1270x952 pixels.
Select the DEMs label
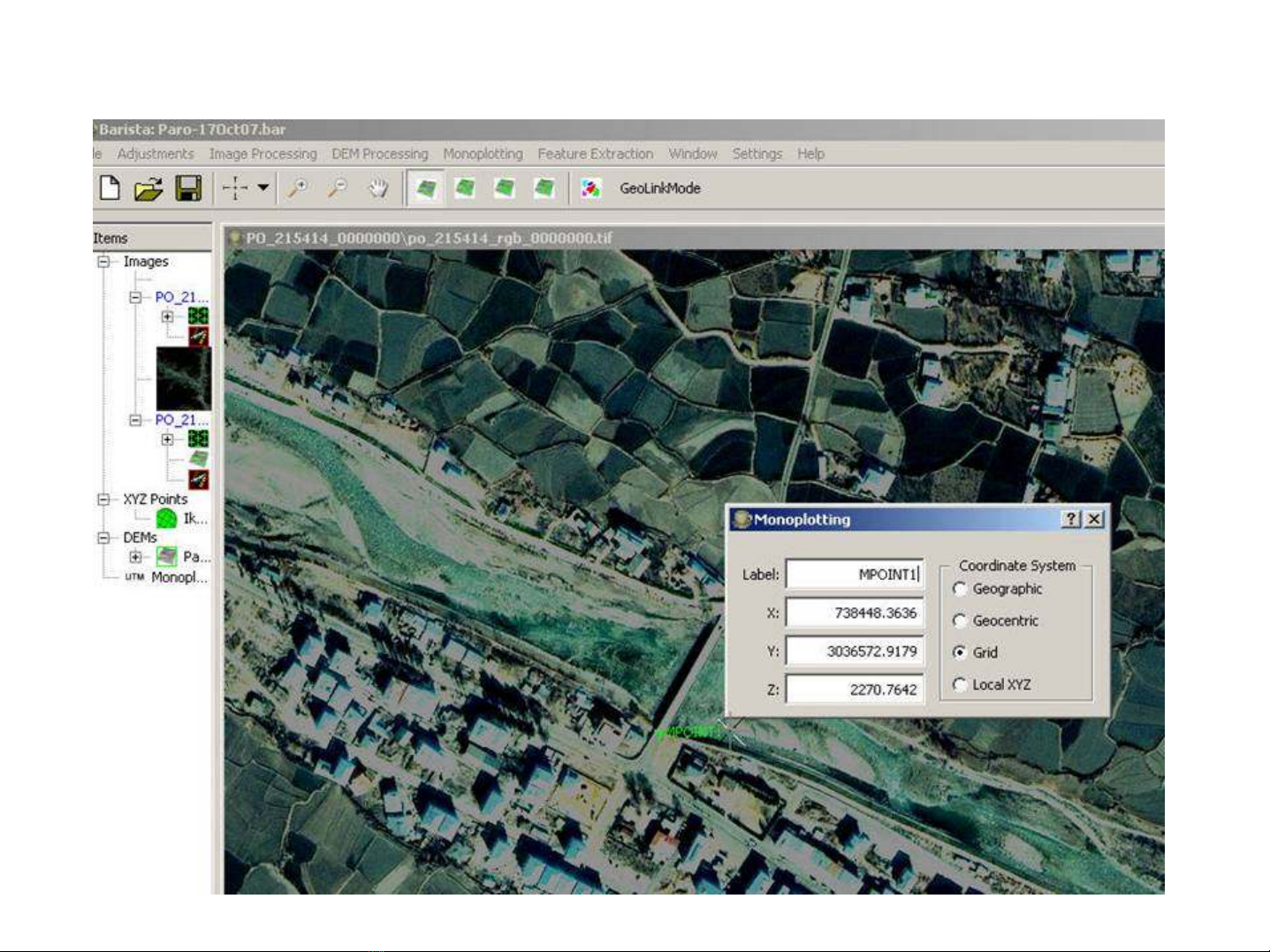pyautogui.click(x=140, y=537)
